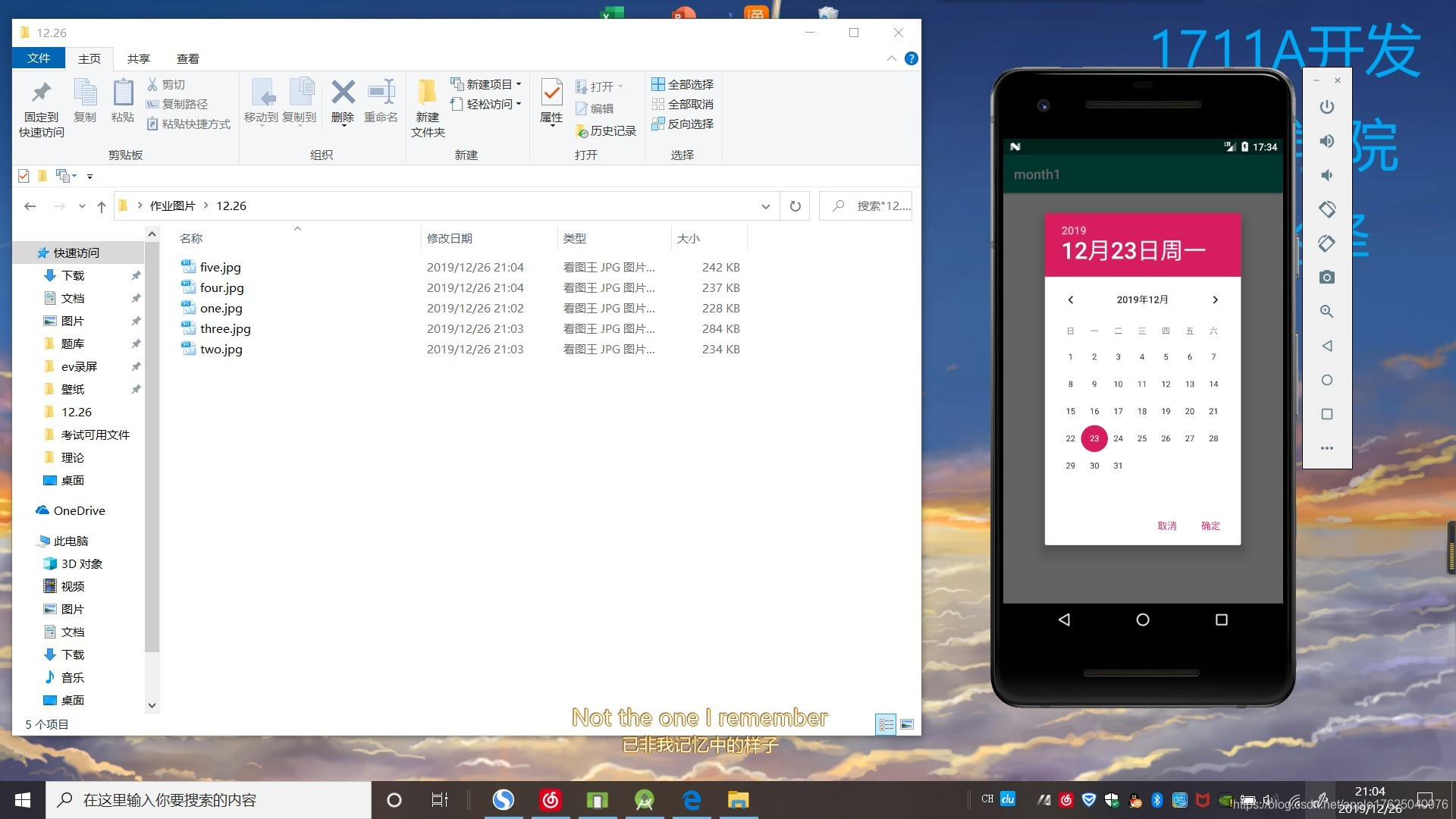Image resolution: width=1456 pixels, height=819 pixels.
Task: Open the Share ribbon tab
Action: [x=138, y=58]
